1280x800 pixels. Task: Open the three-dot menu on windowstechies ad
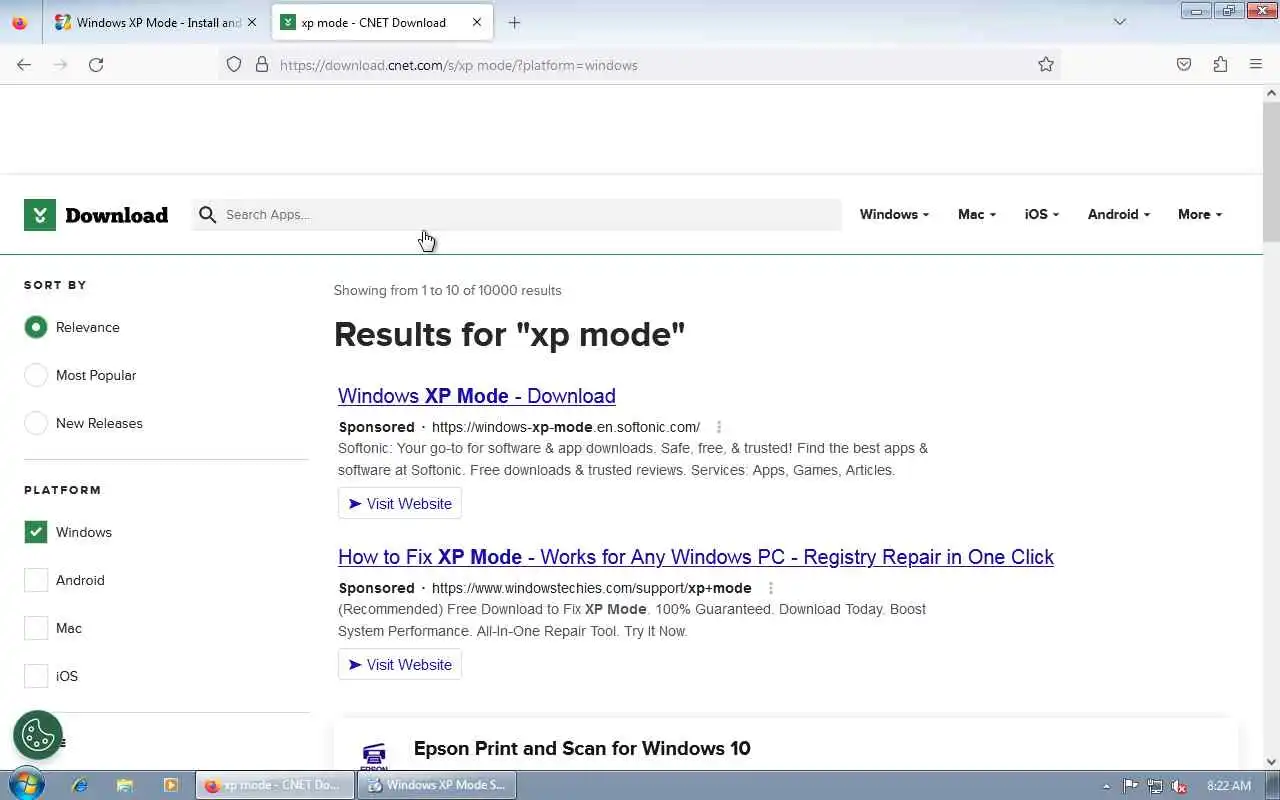tap(770, 588)
